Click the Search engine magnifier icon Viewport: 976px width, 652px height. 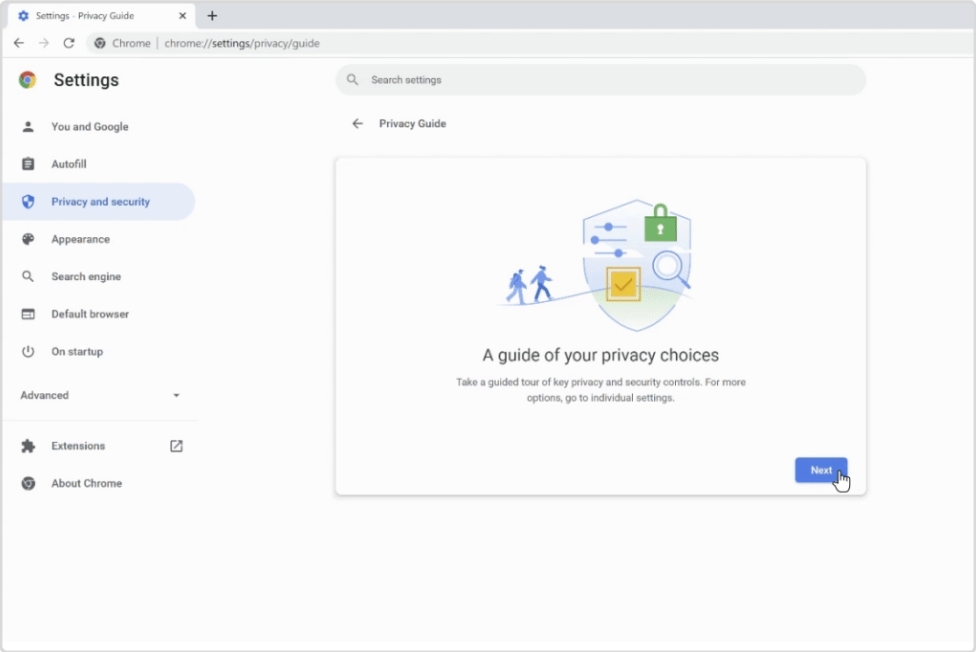coord(28,276)
